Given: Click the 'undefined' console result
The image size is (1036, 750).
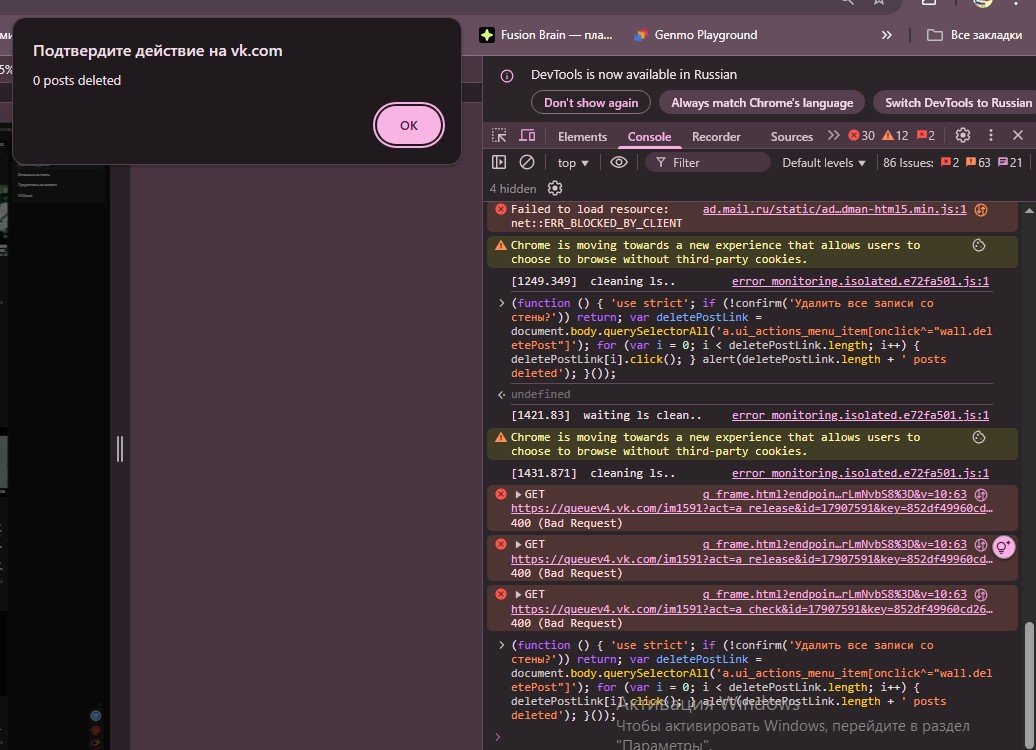Looking at the screenshot, I should click(x=540, y=394).
